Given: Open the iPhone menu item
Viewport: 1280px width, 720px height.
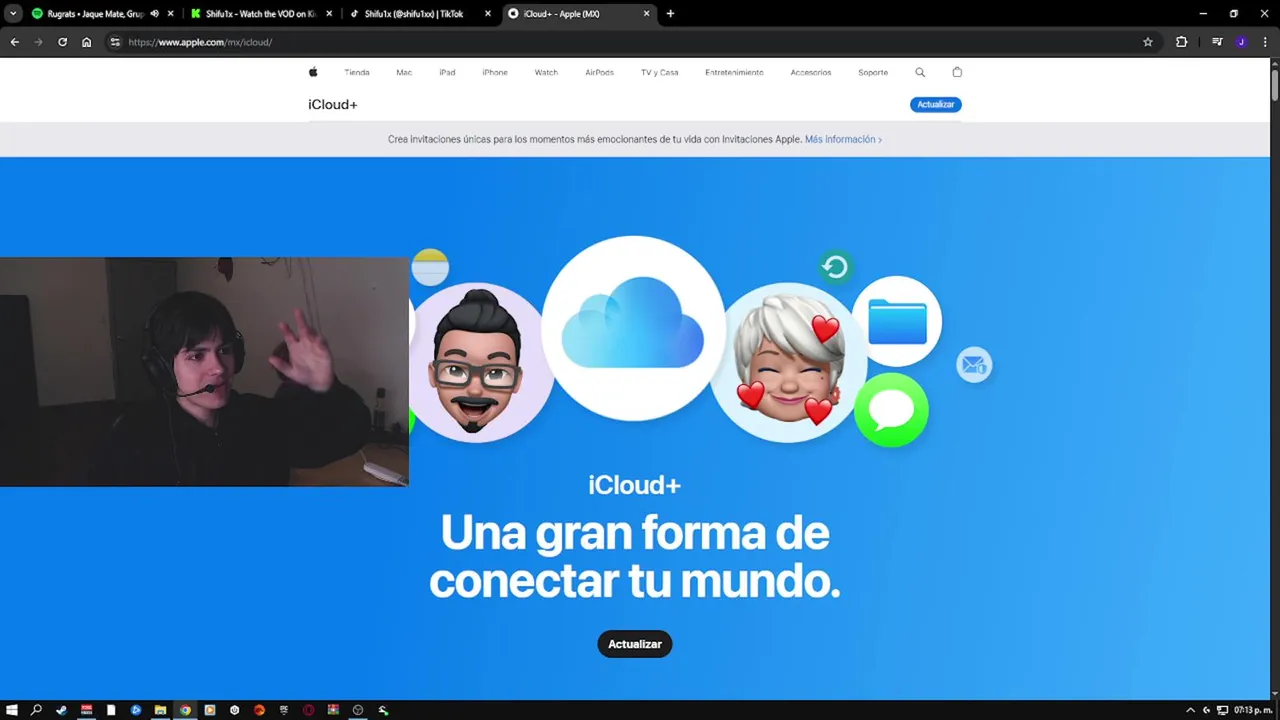Looking at the screenshot, I should pos(495,73).
